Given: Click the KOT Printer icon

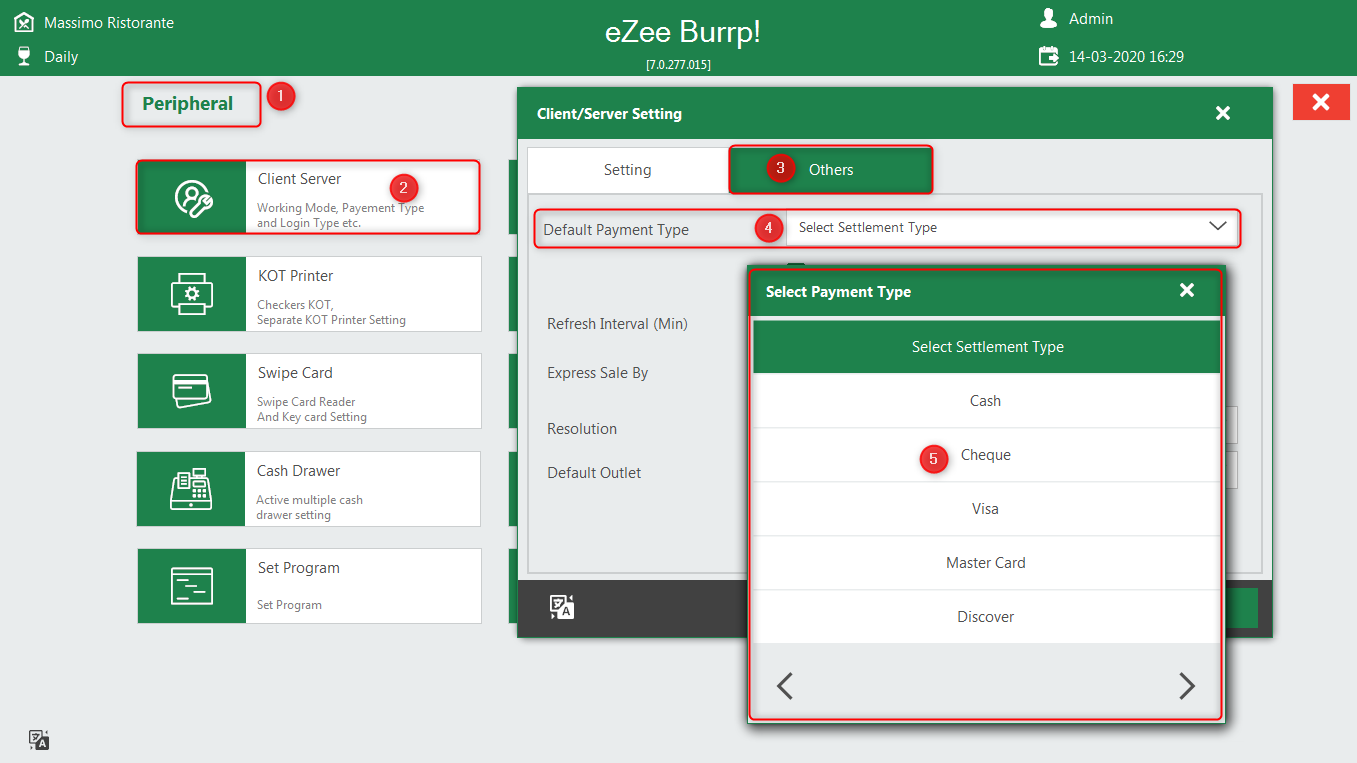Looking at the screenshot, I should click(x=192, y=294).
